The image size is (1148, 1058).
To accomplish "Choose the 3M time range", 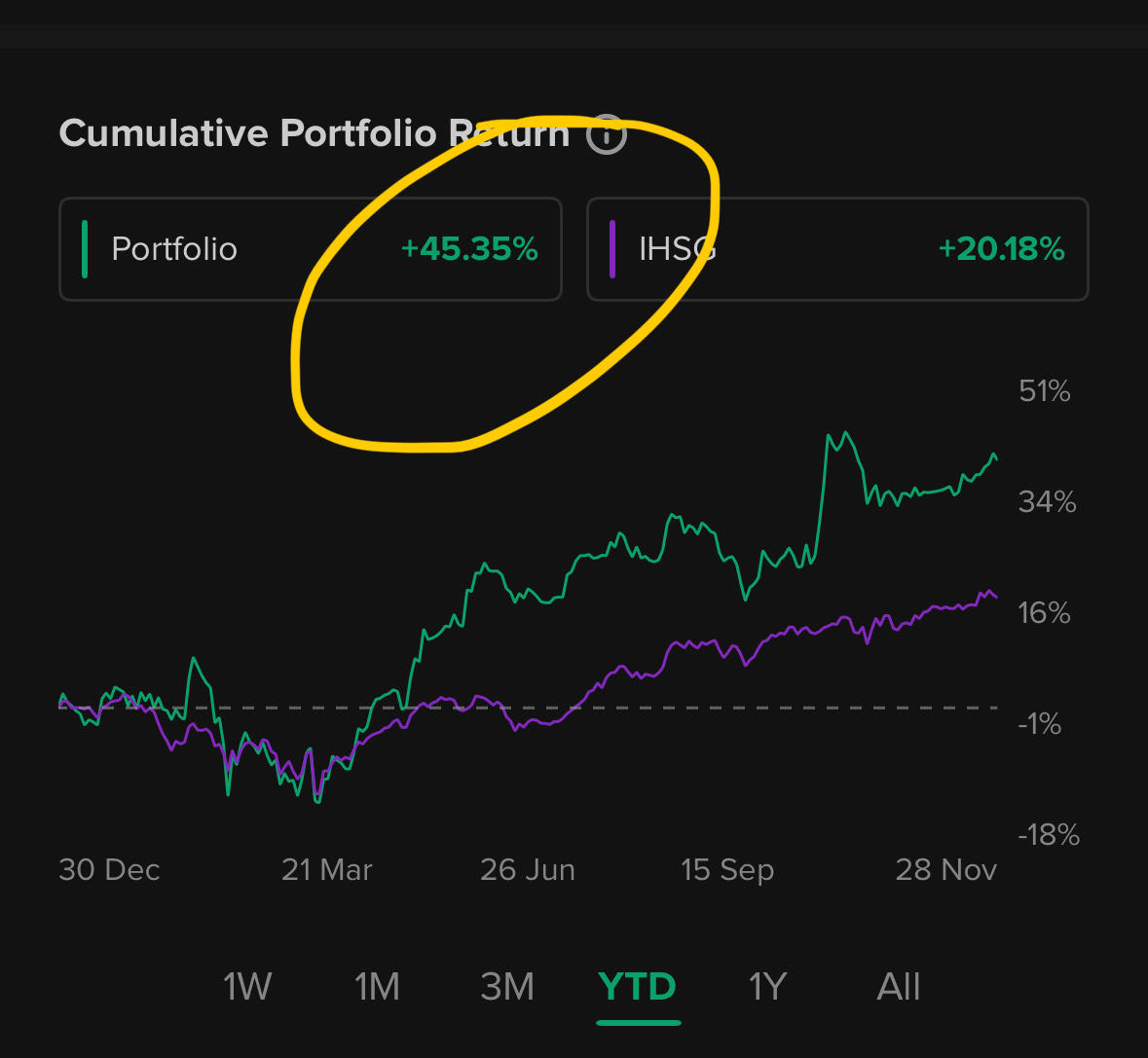I will tap(507, 987).
